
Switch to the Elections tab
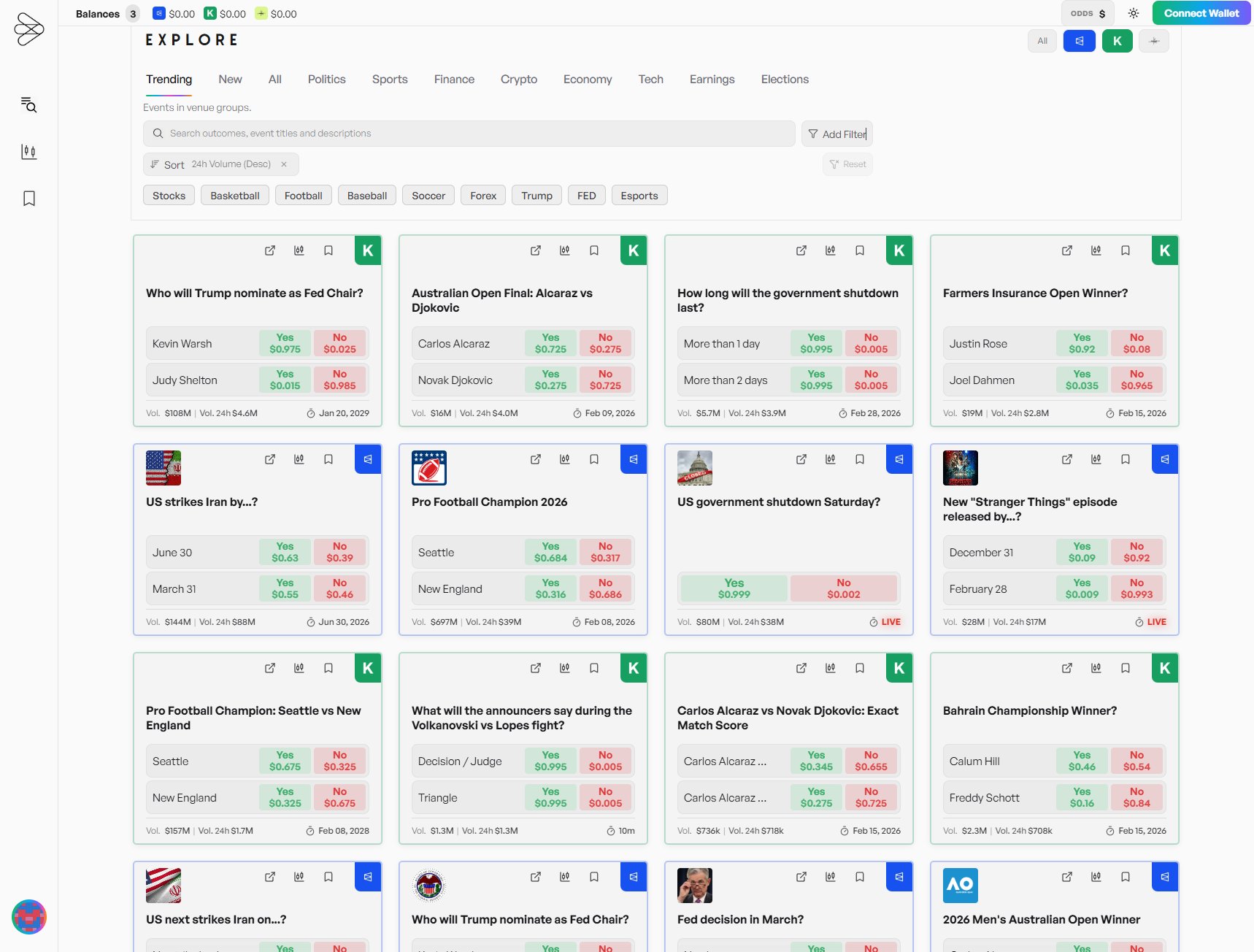tap(785, 80)
